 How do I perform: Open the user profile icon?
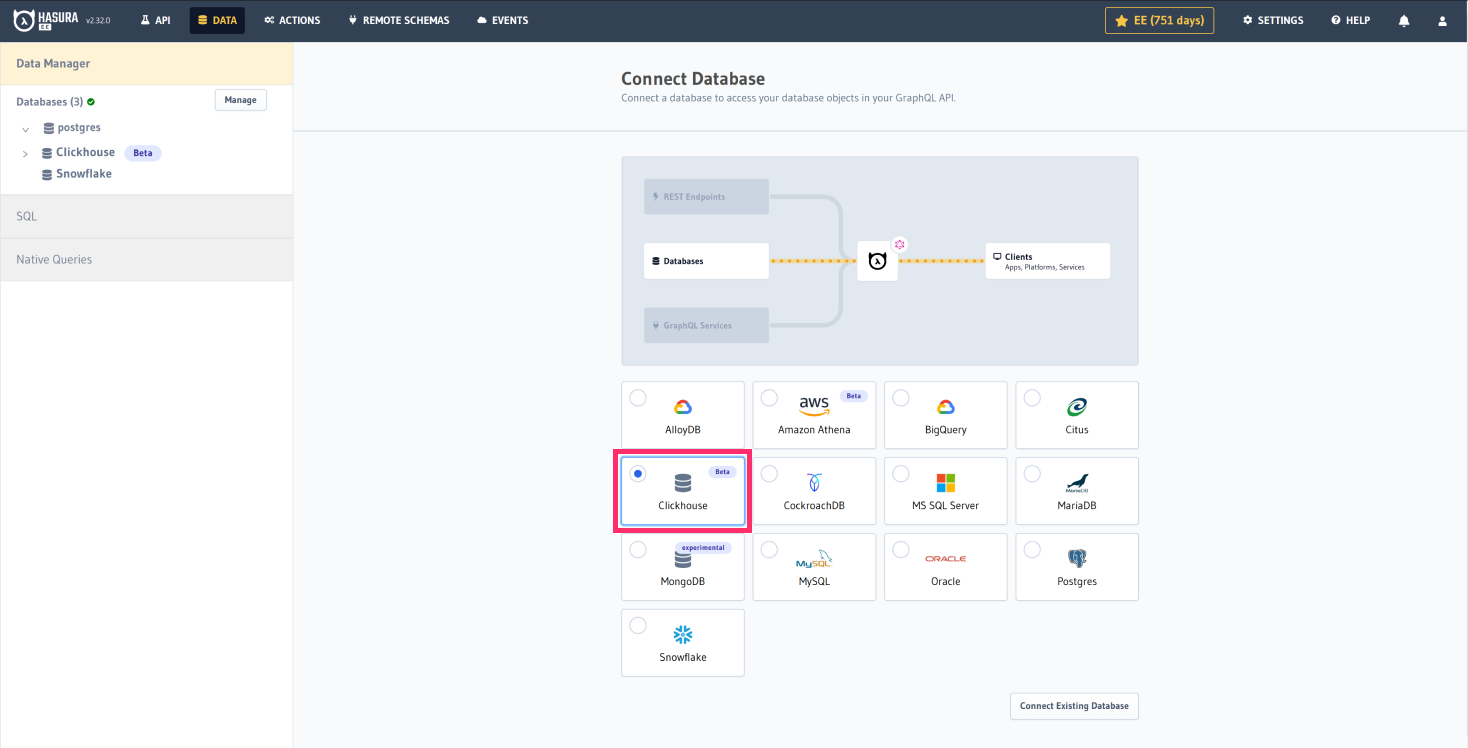coord(1441,20)
